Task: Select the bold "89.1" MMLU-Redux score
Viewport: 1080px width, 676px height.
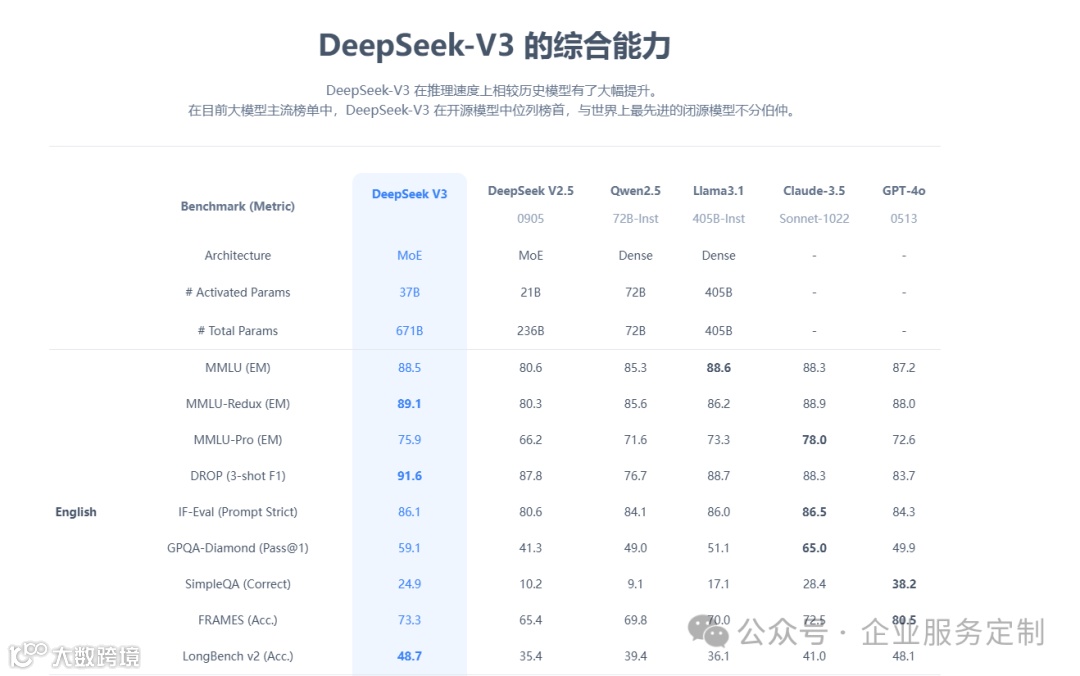Action: (x=409, y=404)
